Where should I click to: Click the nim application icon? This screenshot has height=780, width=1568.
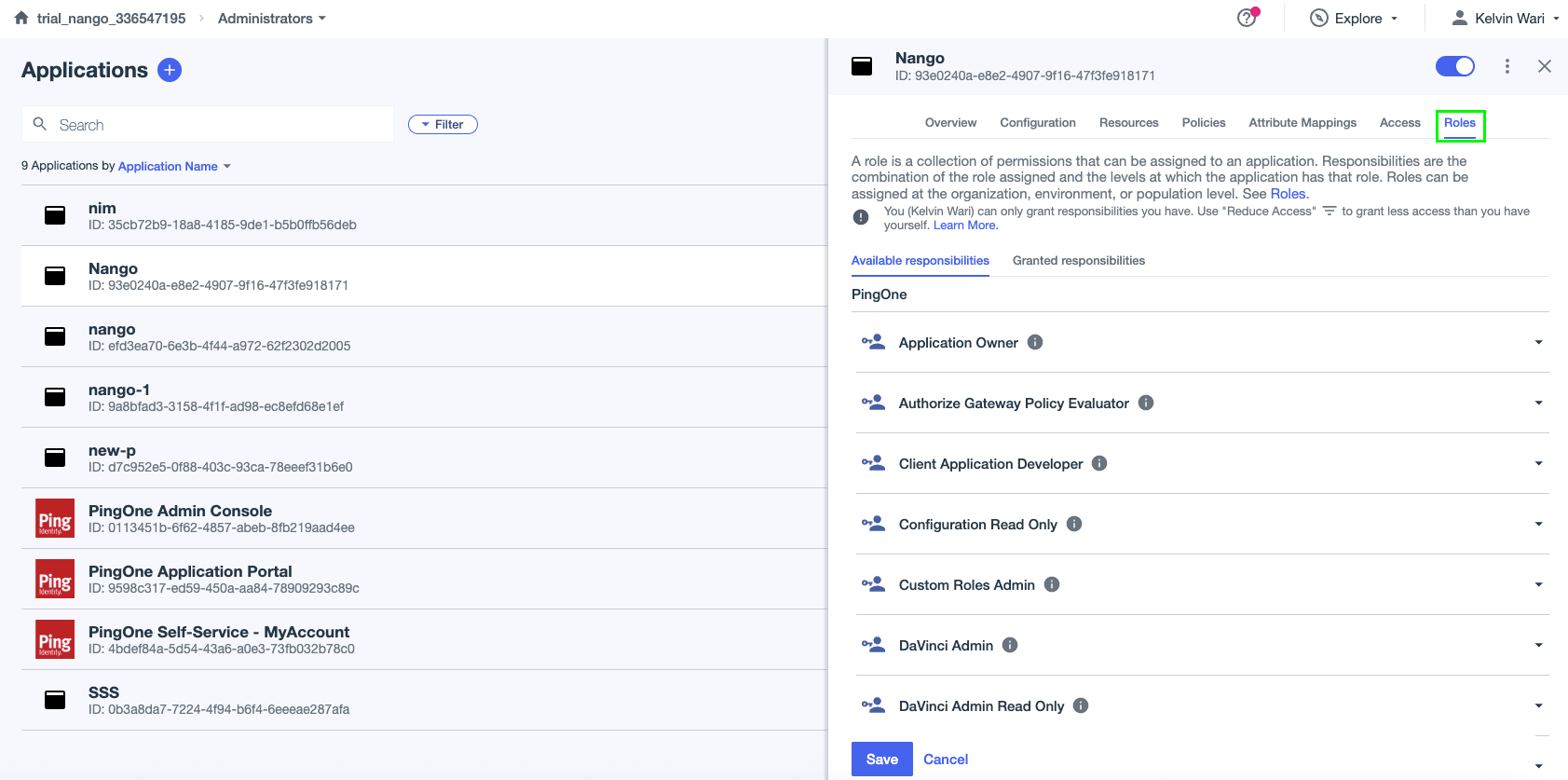click(x=55, y=215)
